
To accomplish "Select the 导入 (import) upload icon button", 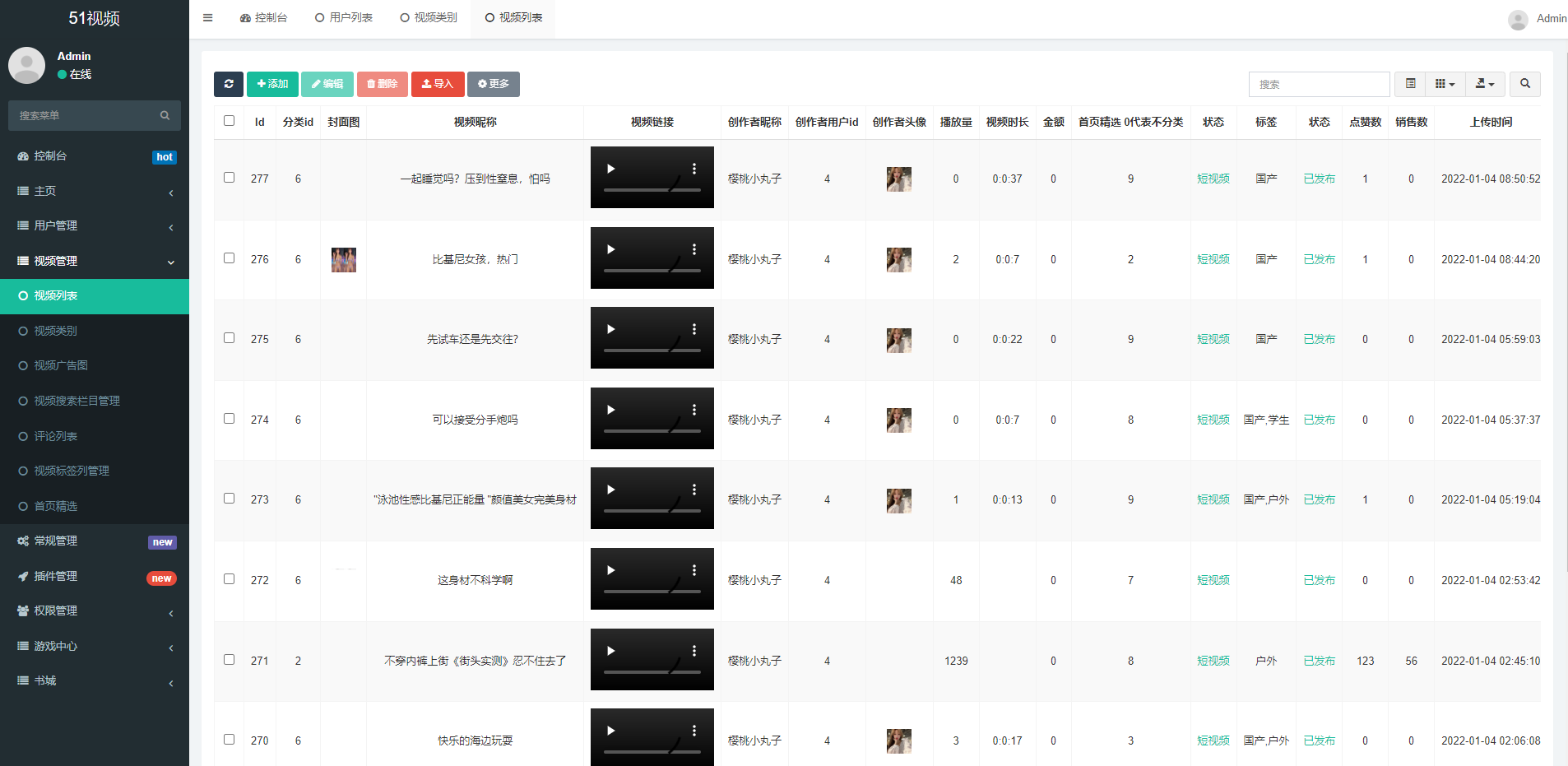I will (438, 84).
